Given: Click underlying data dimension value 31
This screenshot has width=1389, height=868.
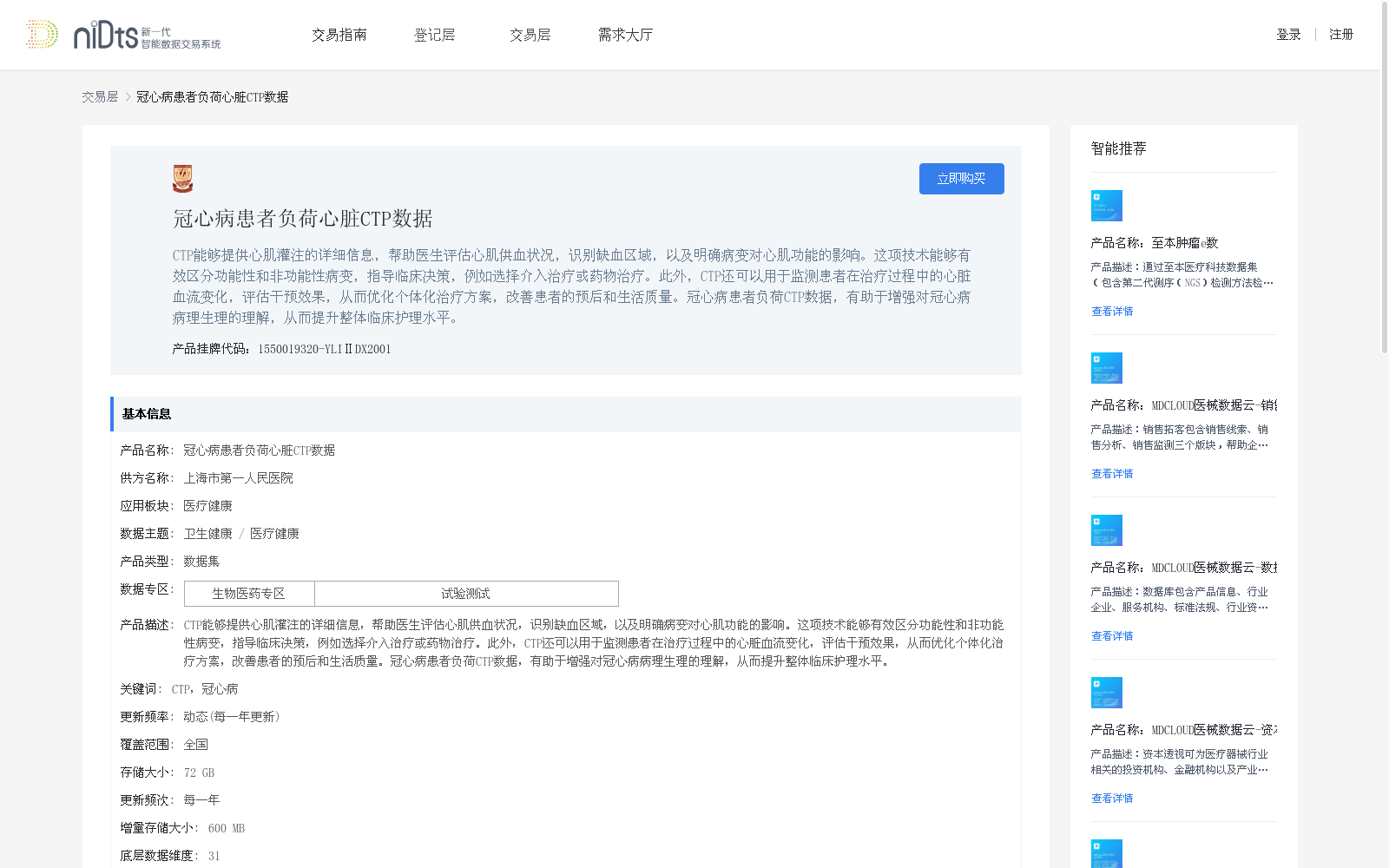Looking at the screenshot, I should [x=214, y=856].
